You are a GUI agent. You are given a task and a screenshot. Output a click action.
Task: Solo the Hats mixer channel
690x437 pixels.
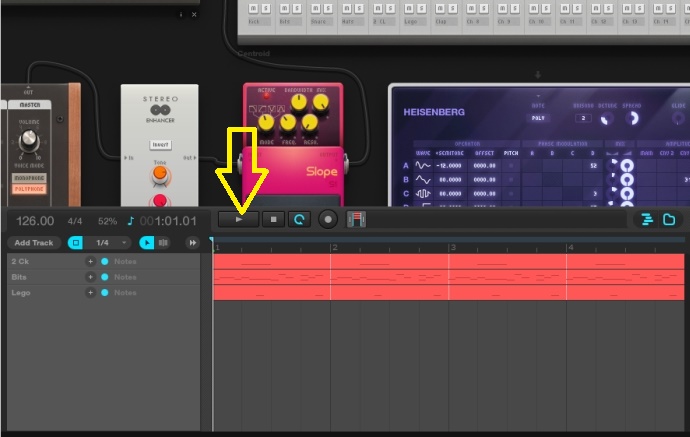[x=359, y=8]
